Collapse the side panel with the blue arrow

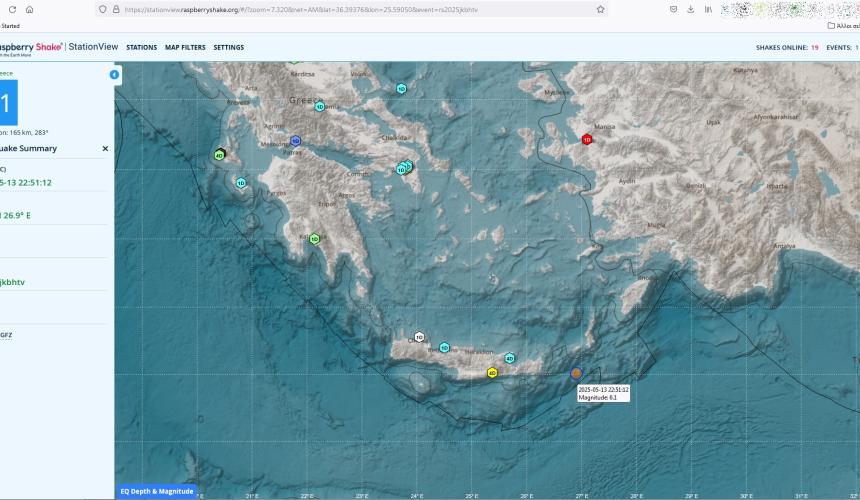click(114, 75)
